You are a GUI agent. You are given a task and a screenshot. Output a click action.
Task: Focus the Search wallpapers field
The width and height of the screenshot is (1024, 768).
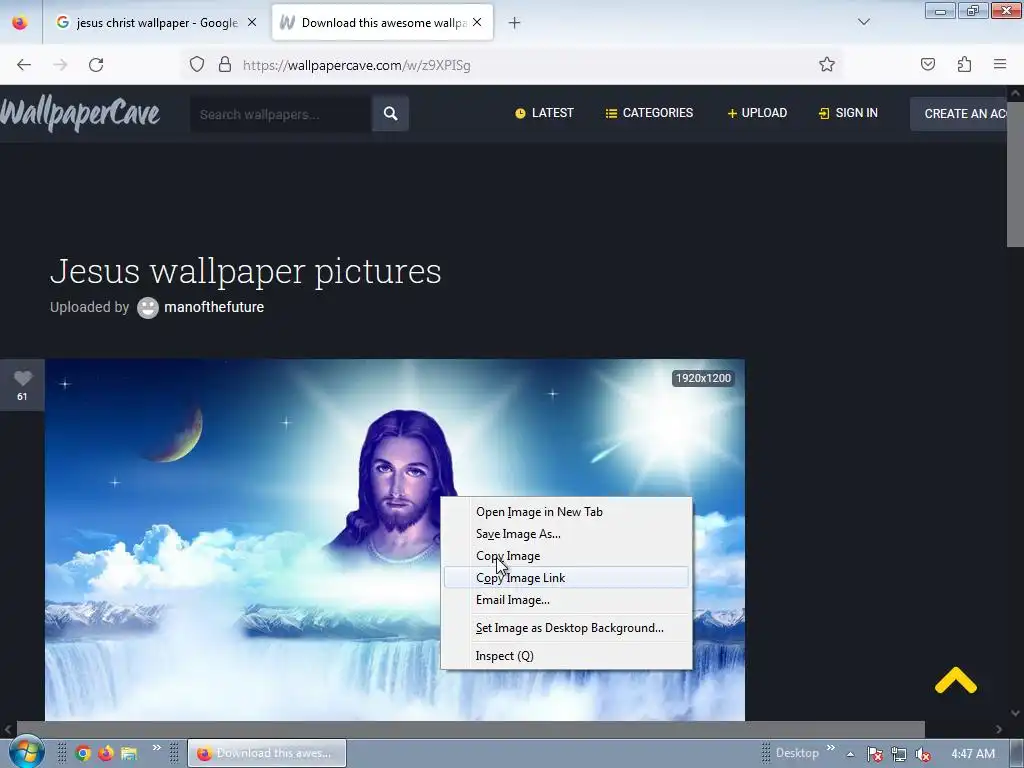click(x=281, y=114)
